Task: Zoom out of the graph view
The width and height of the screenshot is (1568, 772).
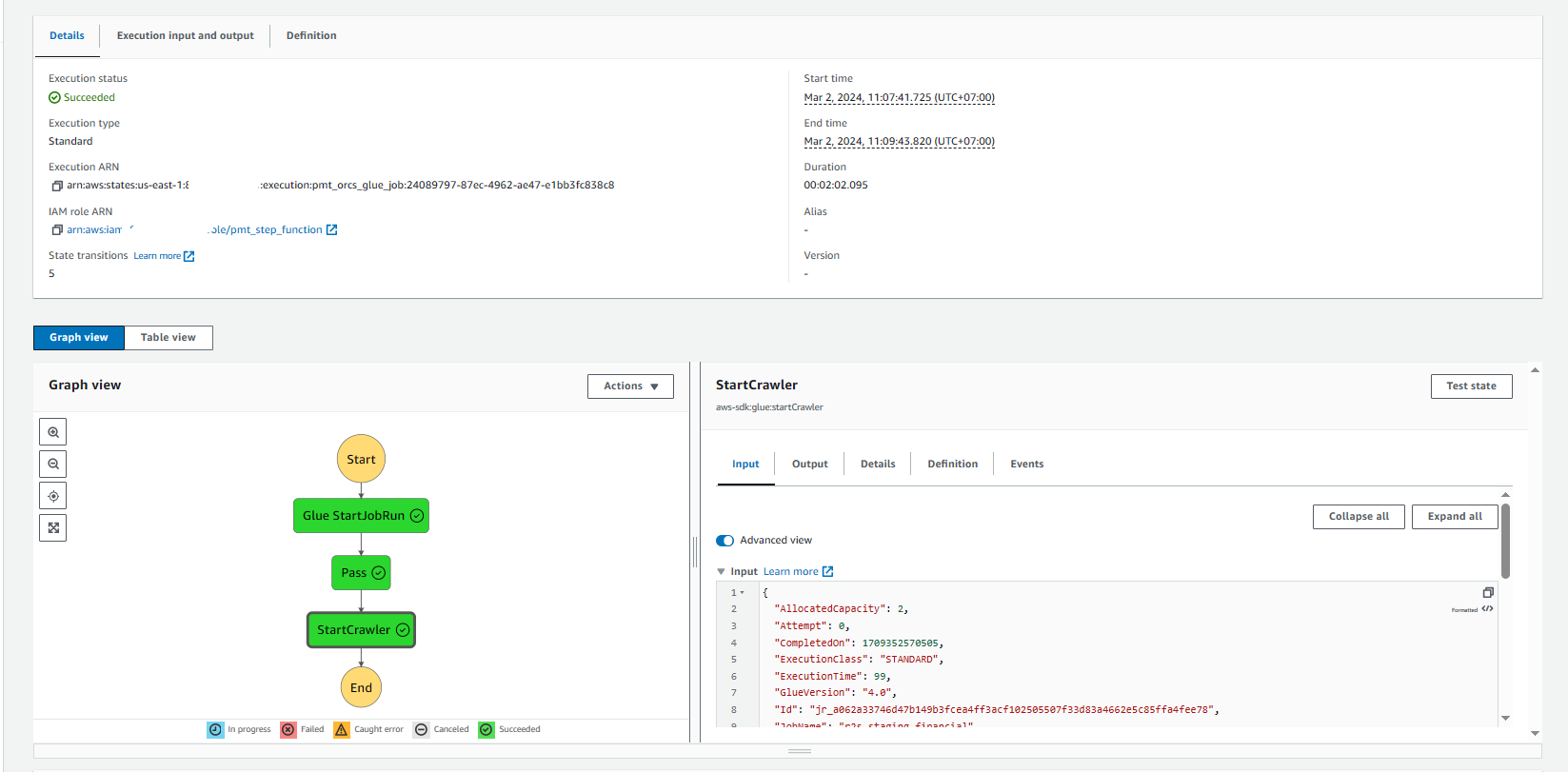Action: [x=53, y=465]
